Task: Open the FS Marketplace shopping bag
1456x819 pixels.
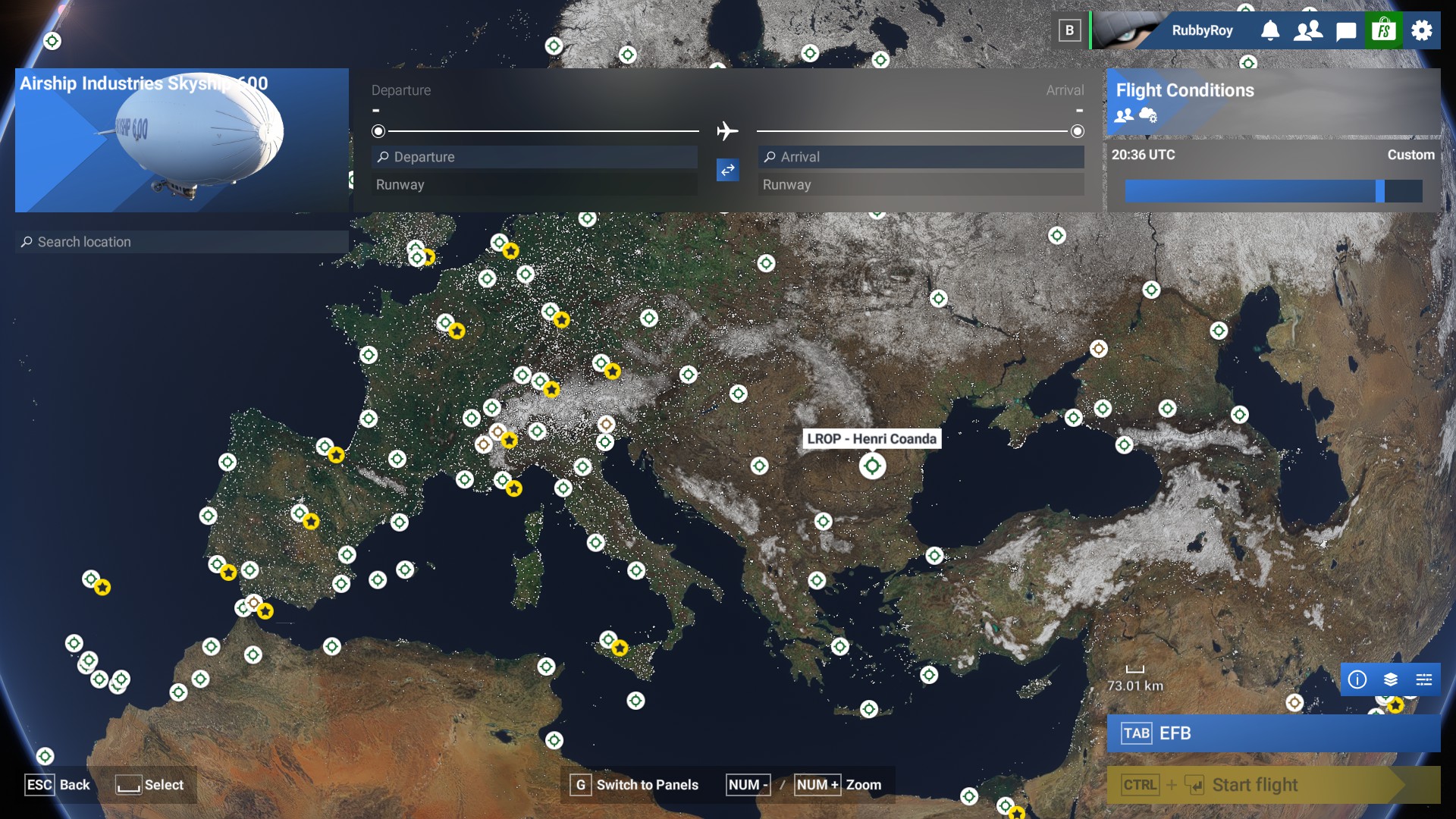Action: tap(1384, 30)
